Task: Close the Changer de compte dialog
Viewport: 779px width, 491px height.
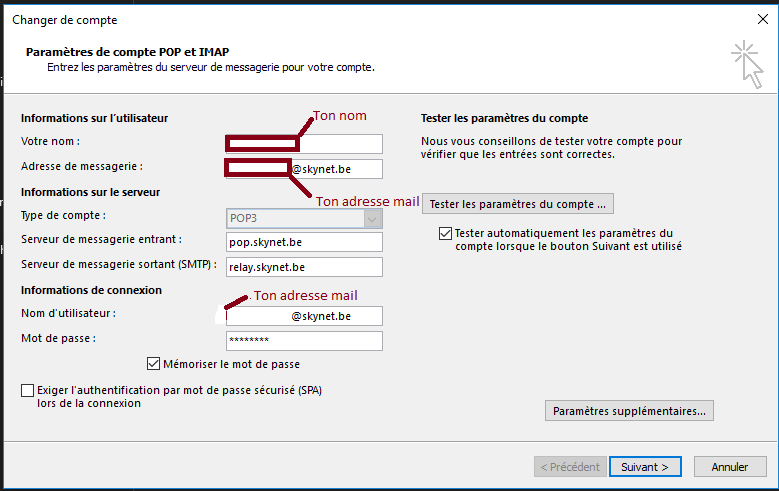Action: tap(763, 19)
